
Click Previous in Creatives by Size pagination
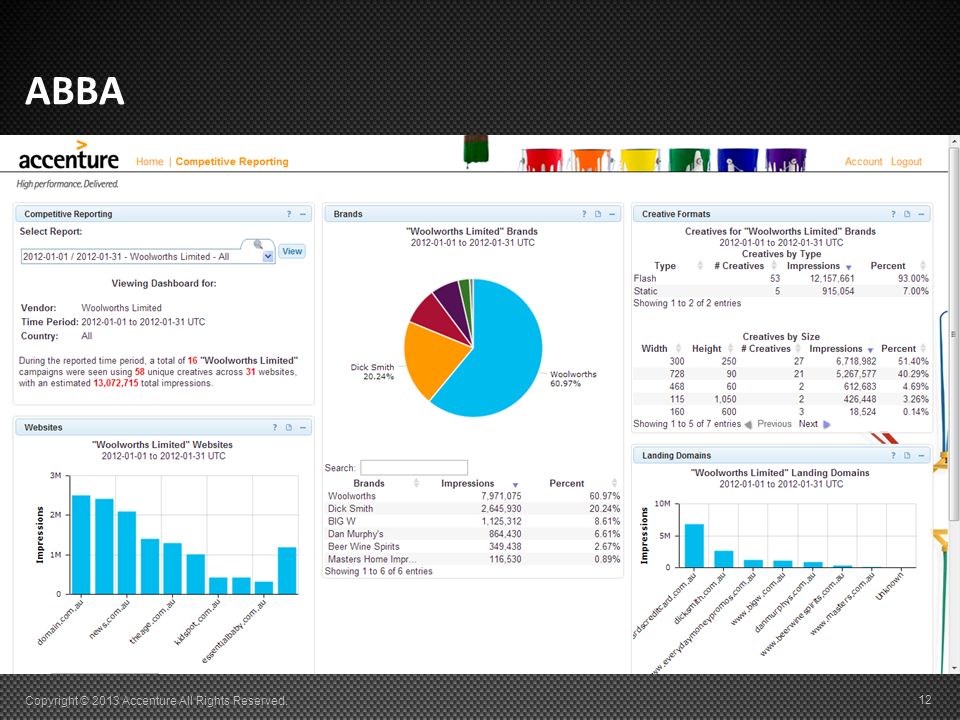point(774,424)
